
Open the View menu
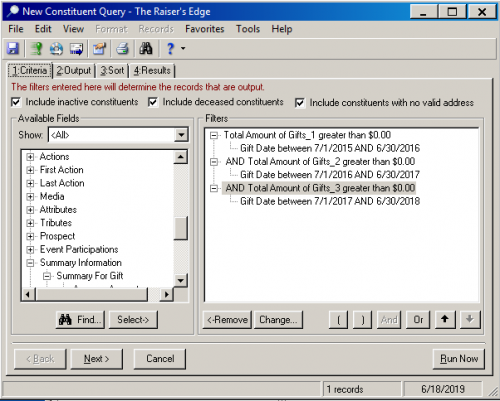coord(73,29)
